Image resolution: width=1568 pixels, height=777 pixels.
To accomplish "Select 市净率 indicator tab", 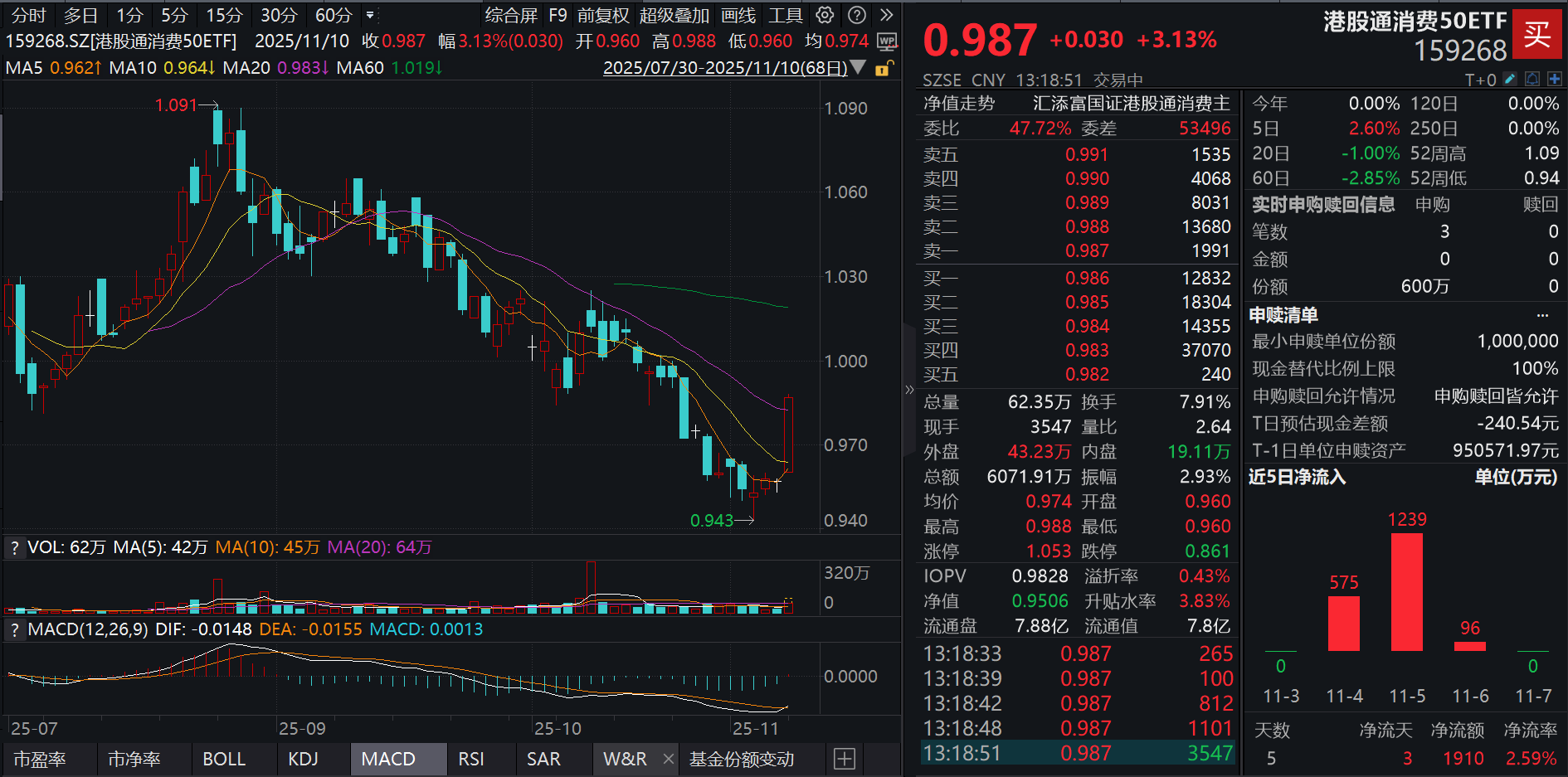I will click(134, 759).
